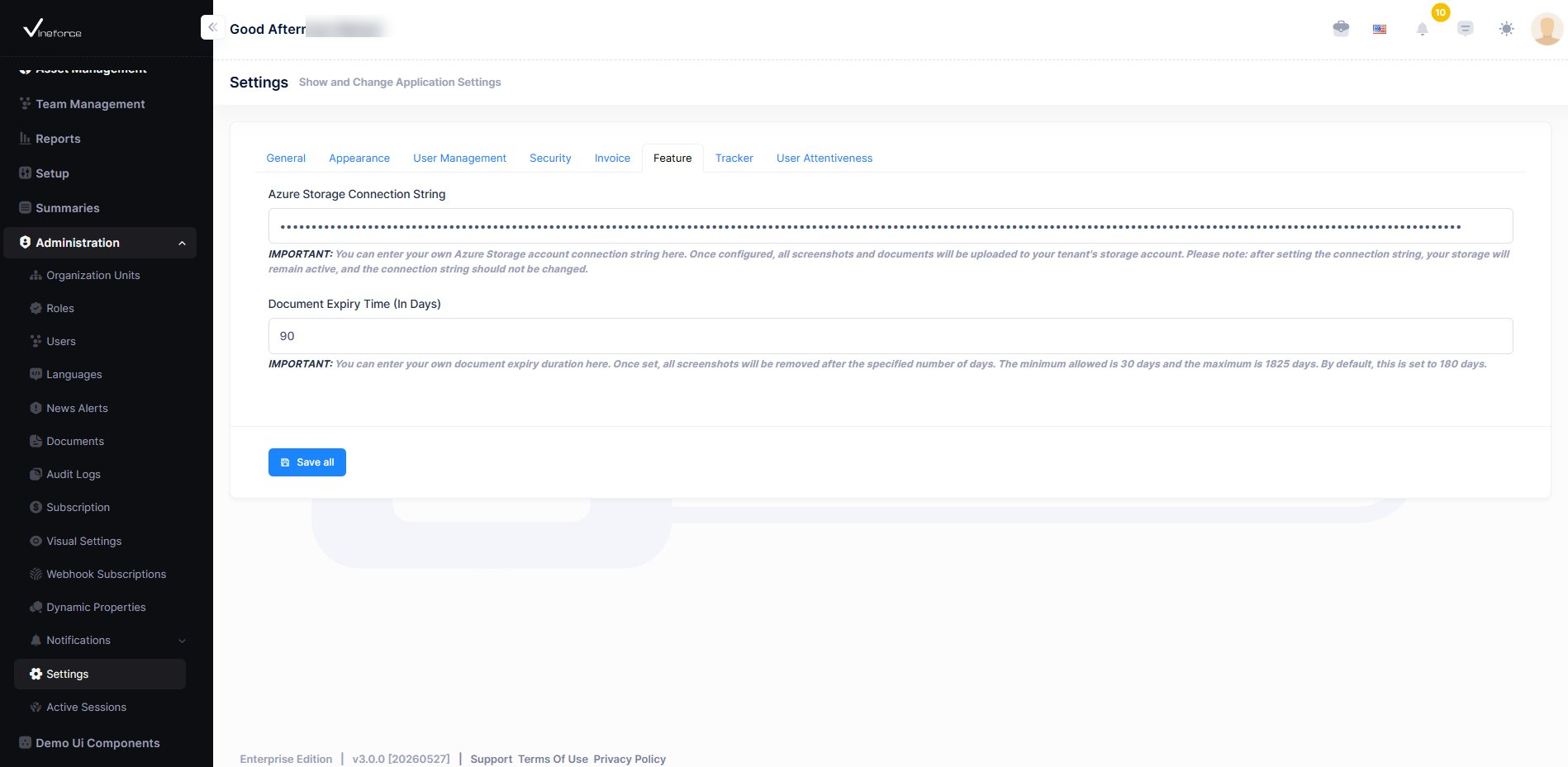Click the Documents icon
This screenshot has height=767, width=1568.
pyautogui.click(x=36, y=441)
